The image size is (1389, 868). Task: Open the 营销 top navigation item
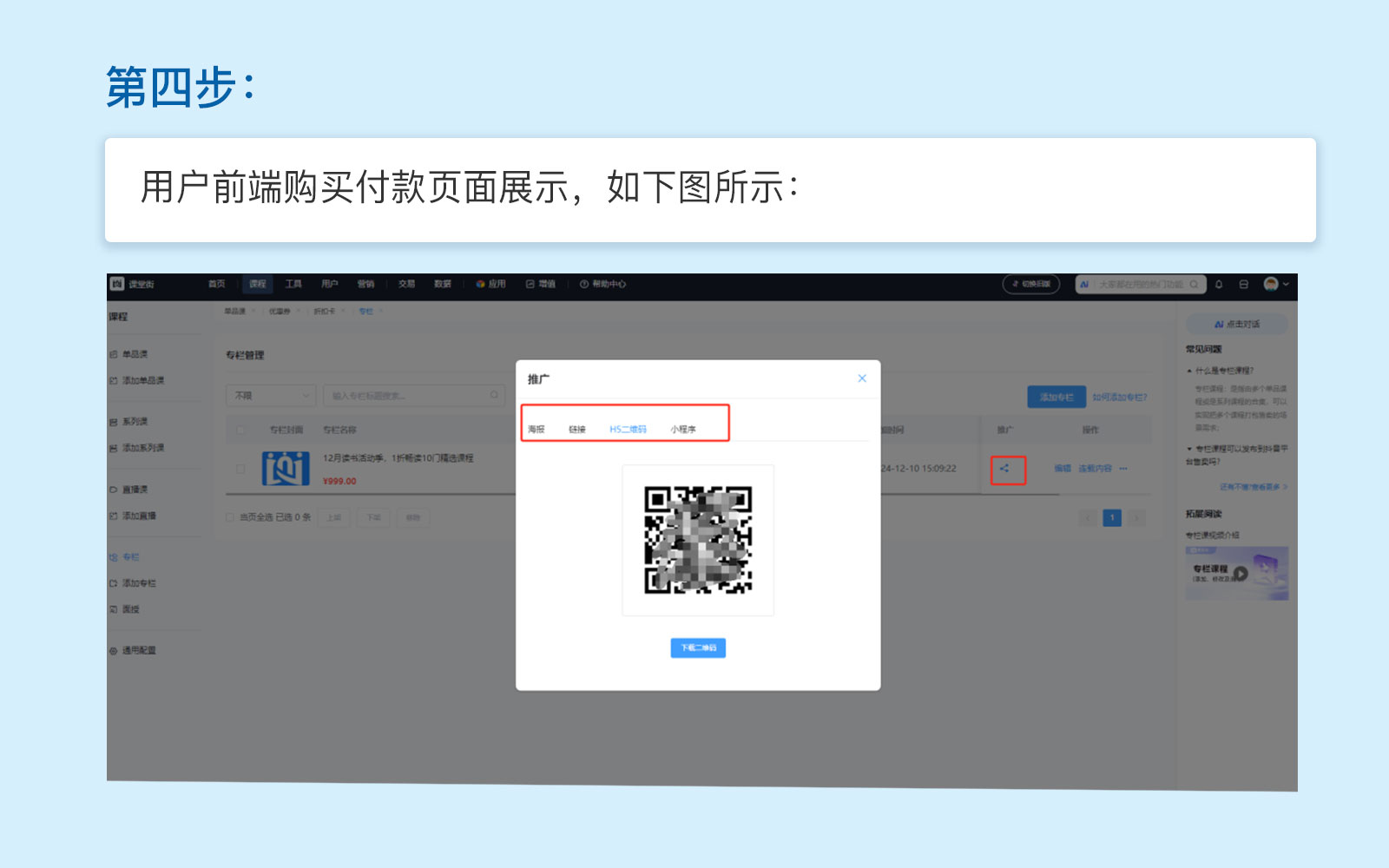point(366,284)
